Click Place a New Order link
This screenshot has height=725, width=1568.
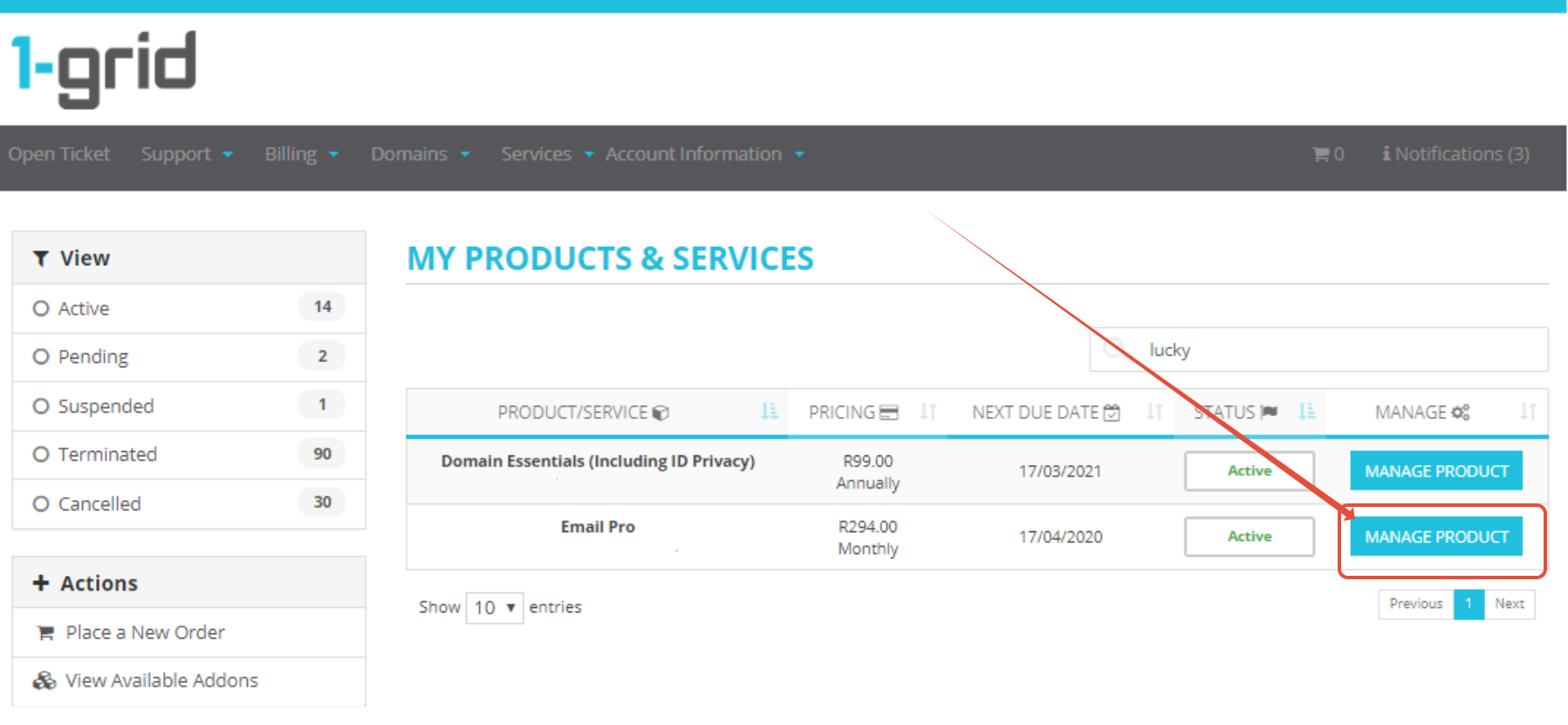pyautogui.click(x=145, y=633)
